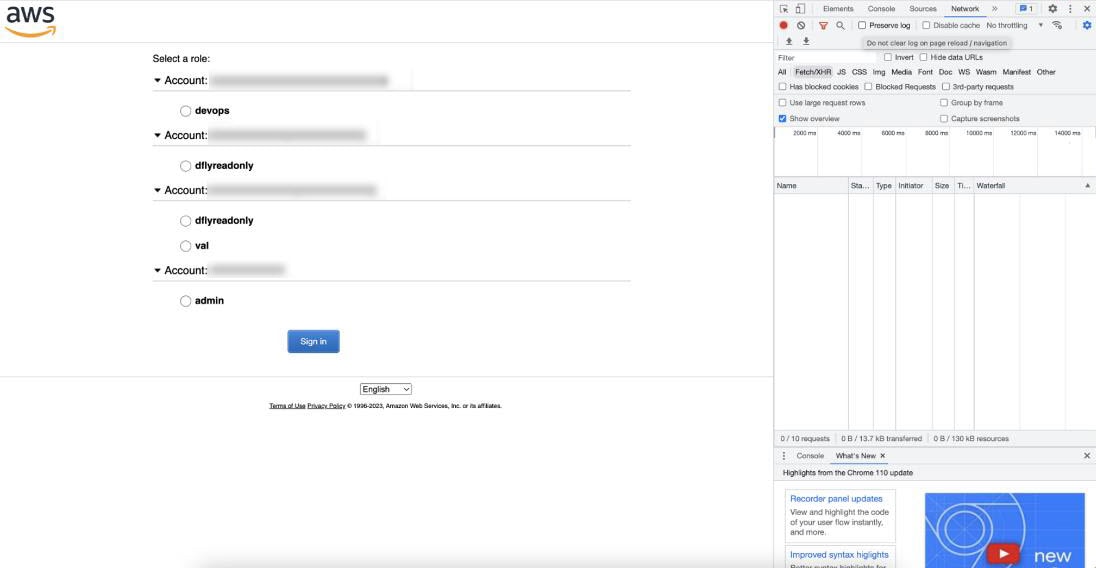Open blue network settings gear
1096x568 pixels.
[x=1087, y=25]
